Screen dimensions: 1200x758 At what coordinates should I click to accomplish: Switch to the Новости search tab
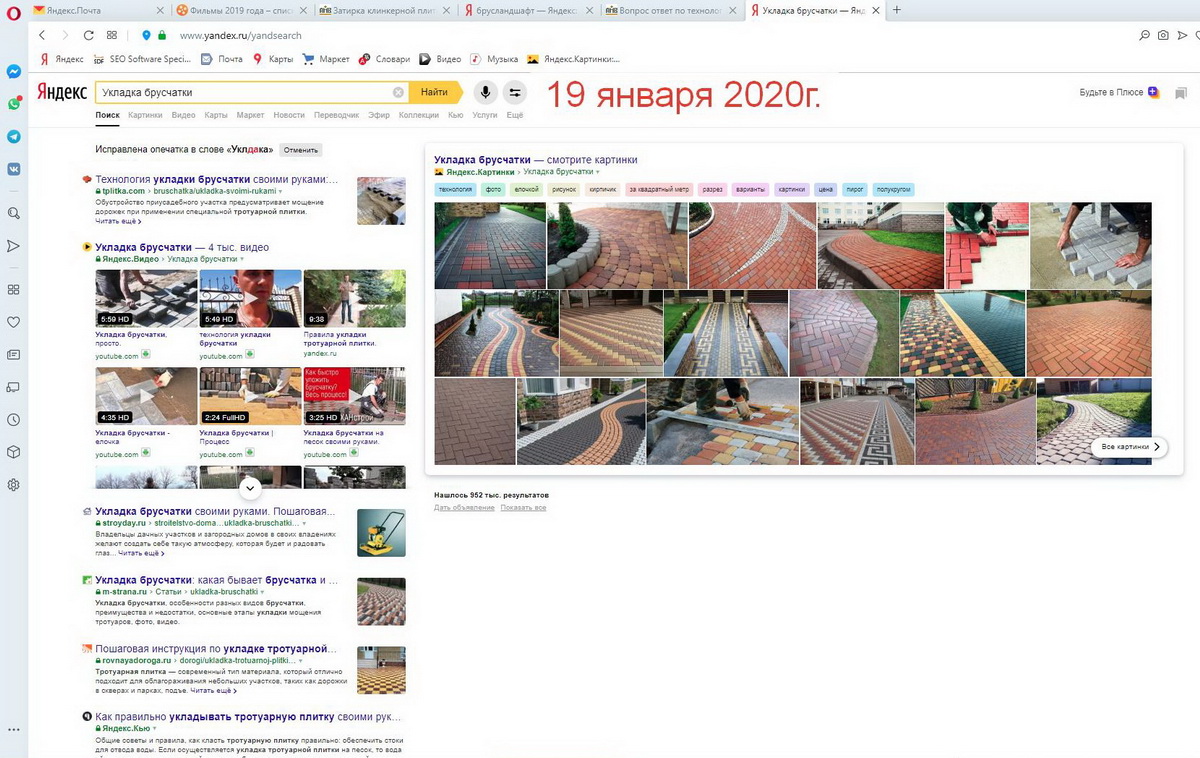coord(288,115)
